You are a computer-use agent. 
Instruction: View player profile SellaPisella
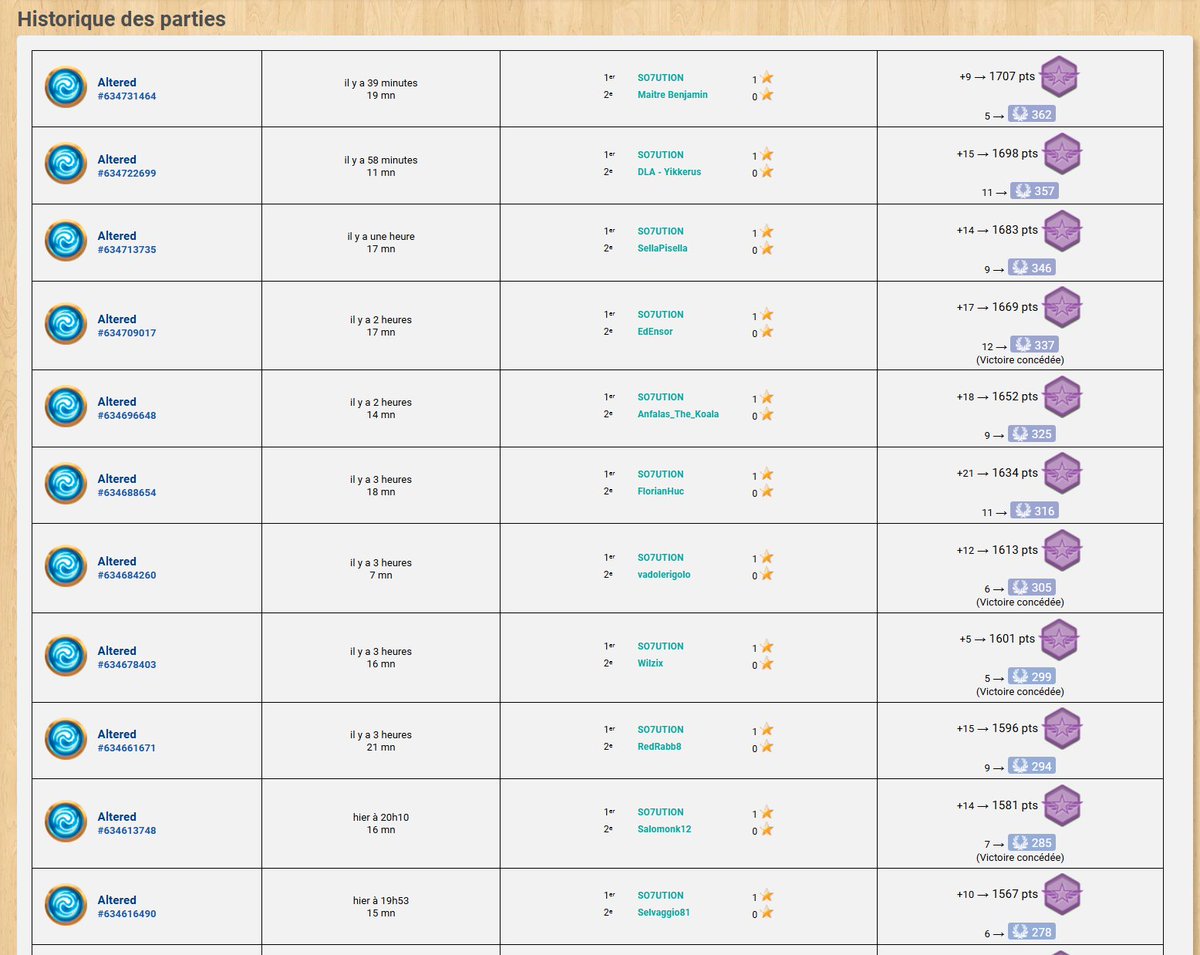pos(662,248)
